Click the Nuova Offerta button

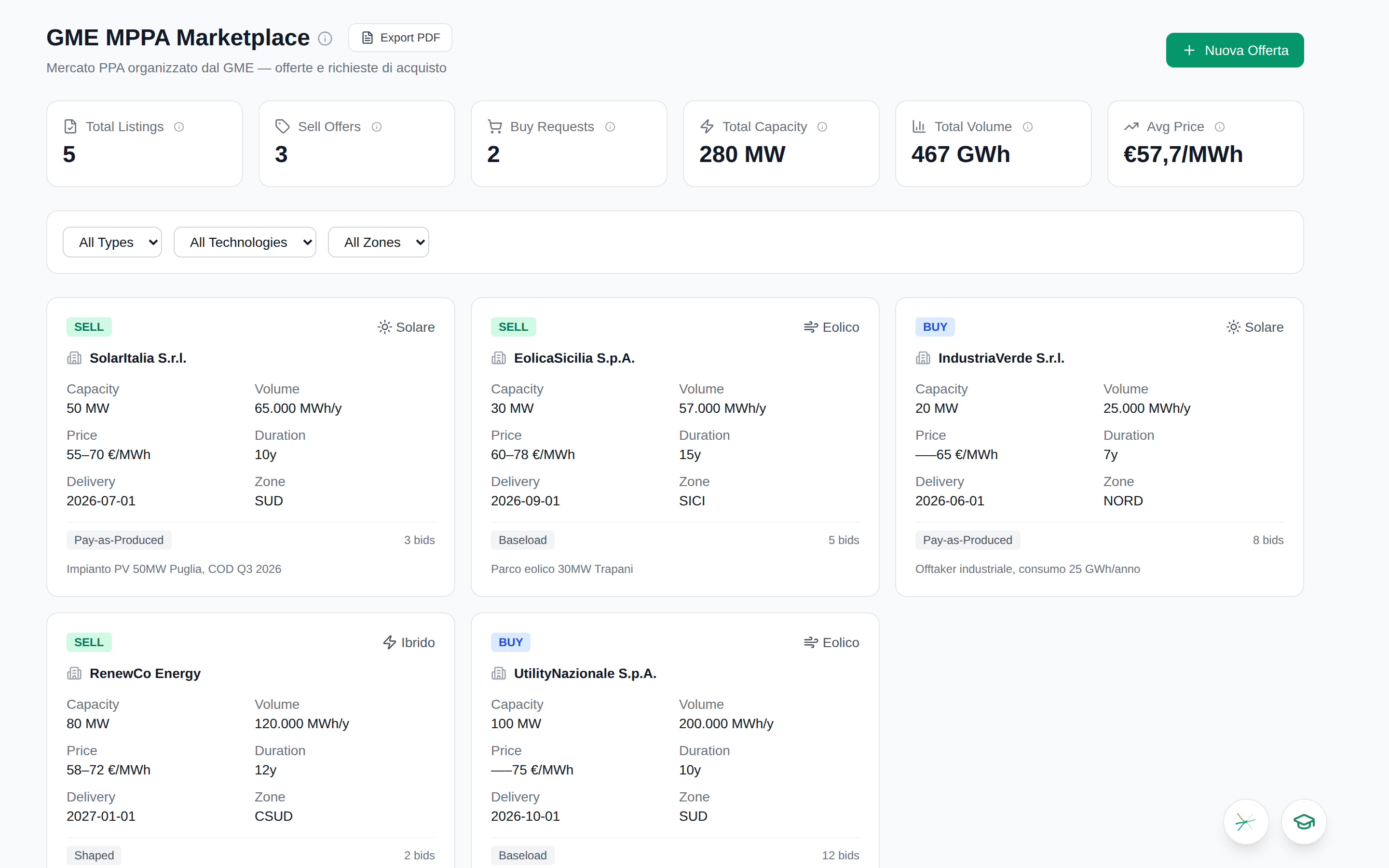1235,50
